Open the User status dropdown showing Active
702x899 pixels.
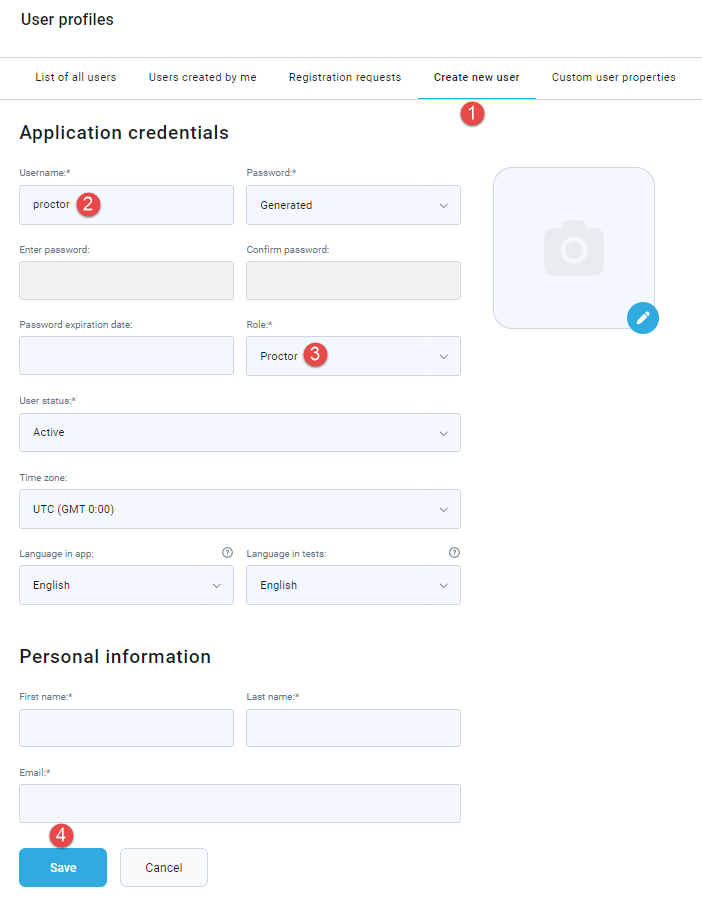pos(240,432)
